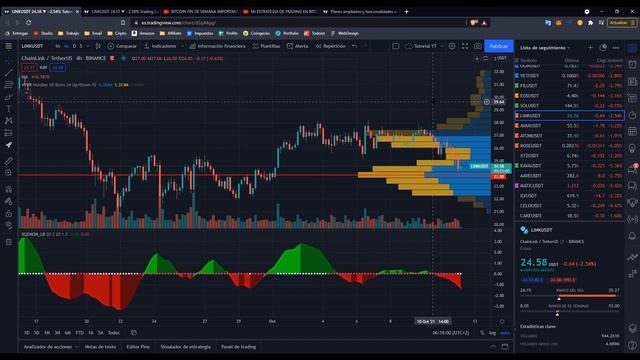
Task: Select the zoom in magnifier tool
Action: click(9, 173)
